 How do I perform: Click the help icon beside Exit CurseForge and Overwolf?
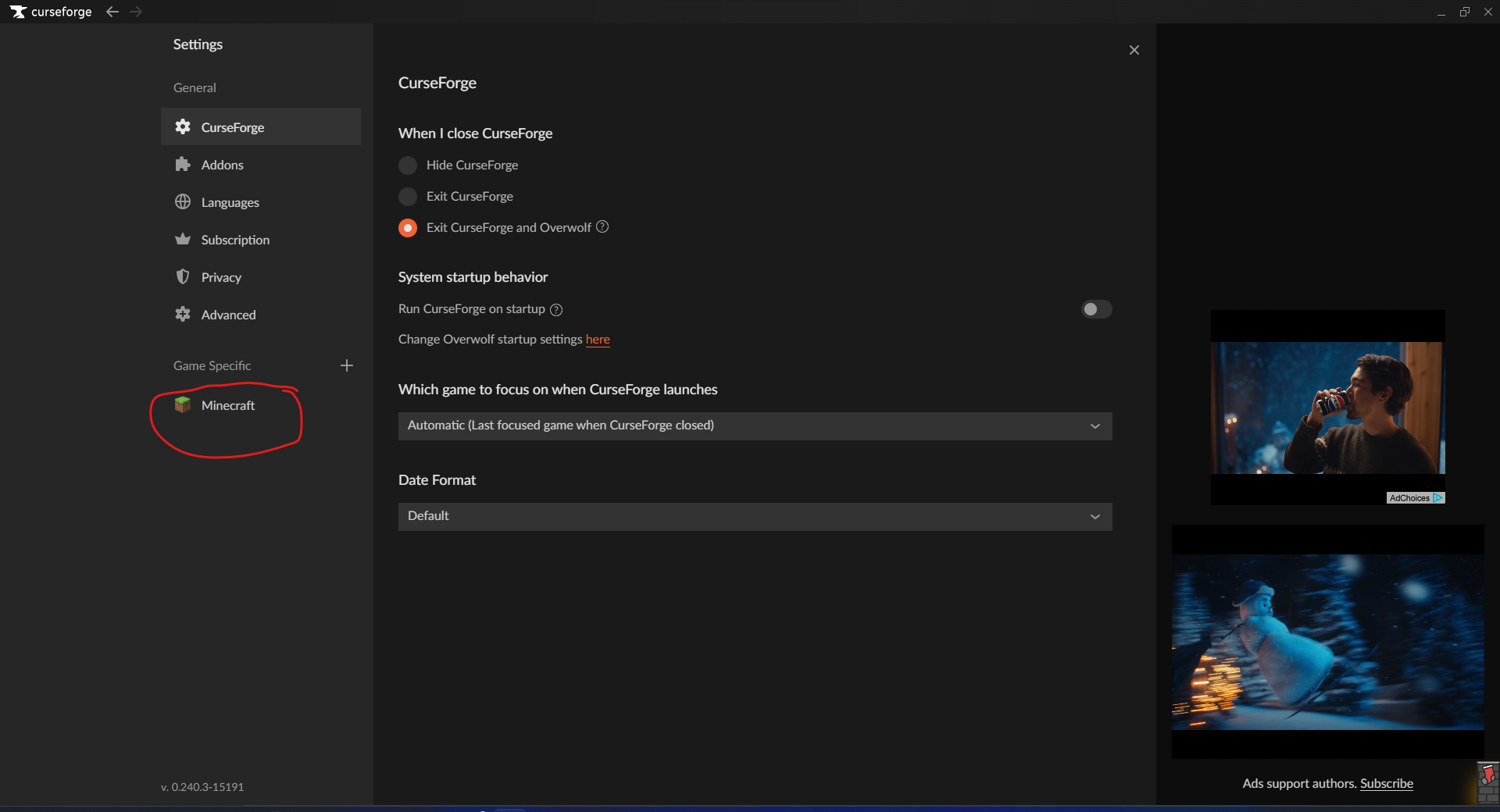tap(602, 227)
